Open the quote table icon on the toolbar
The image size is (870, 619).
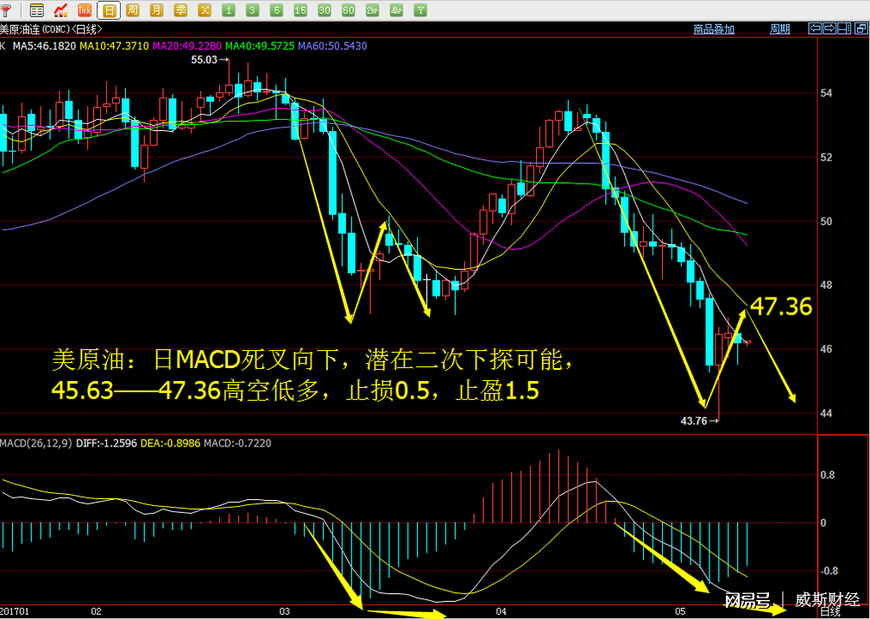click(x=35, y=9)
